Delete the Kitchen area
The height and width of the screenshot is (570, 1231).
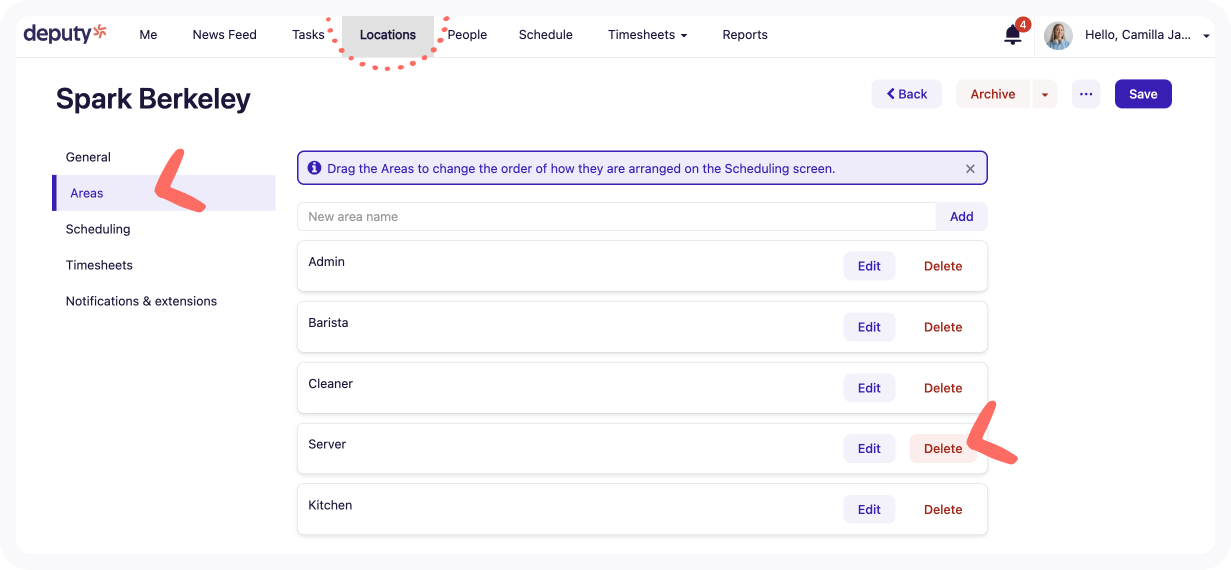tap(943, 510)
